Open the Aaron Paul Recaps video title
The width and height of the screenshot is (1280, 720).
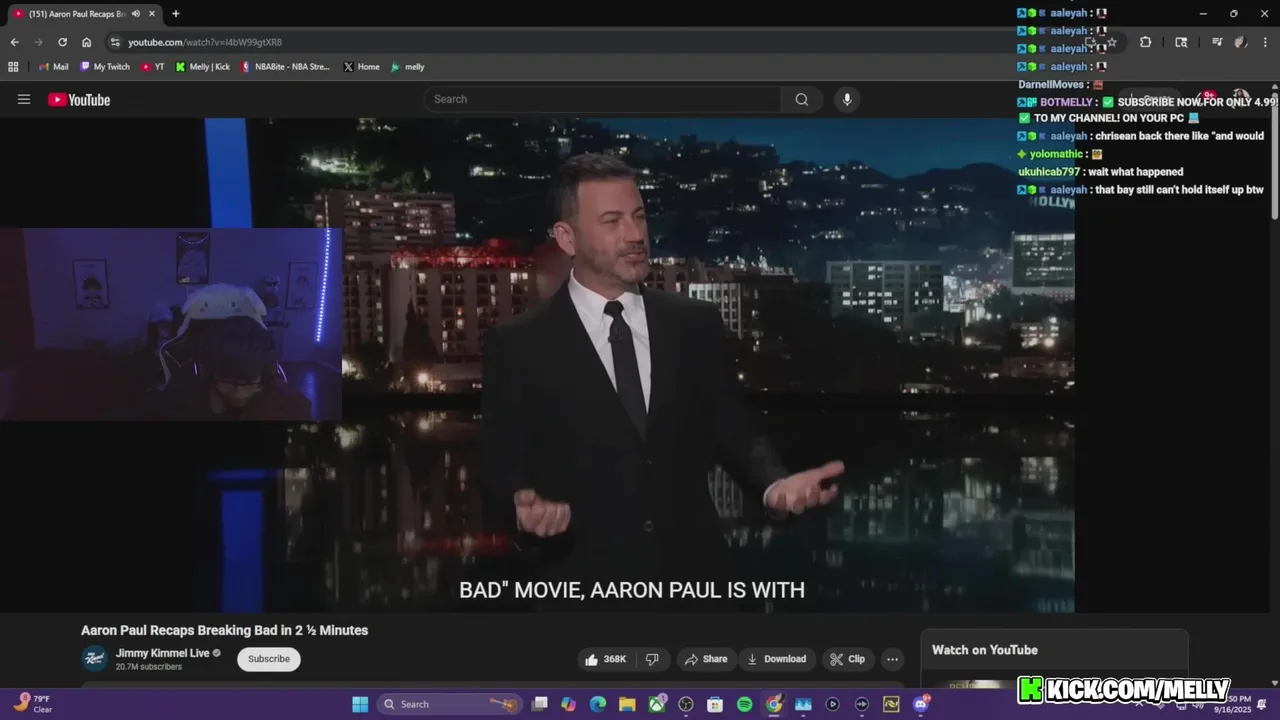(224, 630)
